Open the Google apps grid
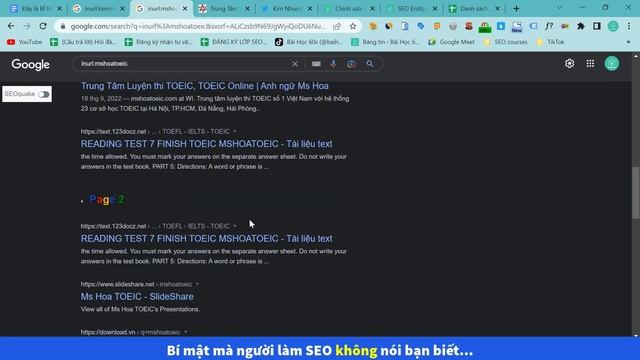This screenshot has width=640, height=360. pos(590,64)
